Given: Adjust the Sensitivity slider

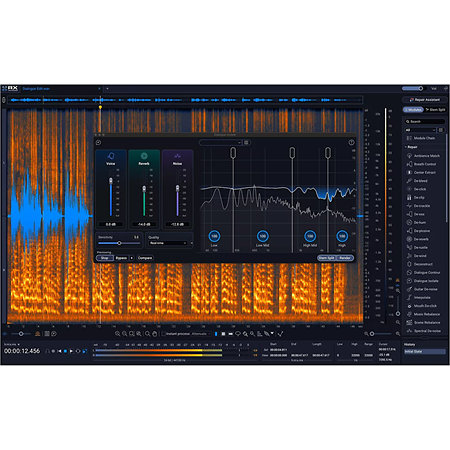Looking at the screenshot, I should [x=119, y=243].
